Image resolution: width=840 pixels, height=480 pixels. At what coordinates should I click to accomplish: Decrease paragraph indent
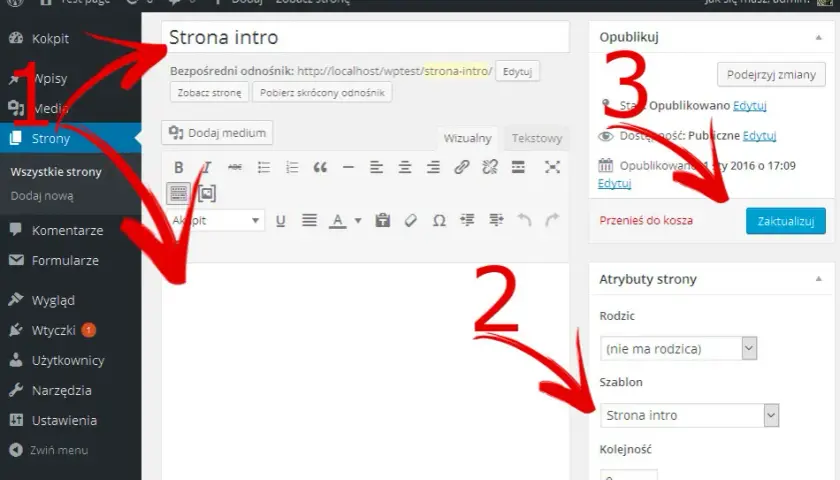coord(468,220)
